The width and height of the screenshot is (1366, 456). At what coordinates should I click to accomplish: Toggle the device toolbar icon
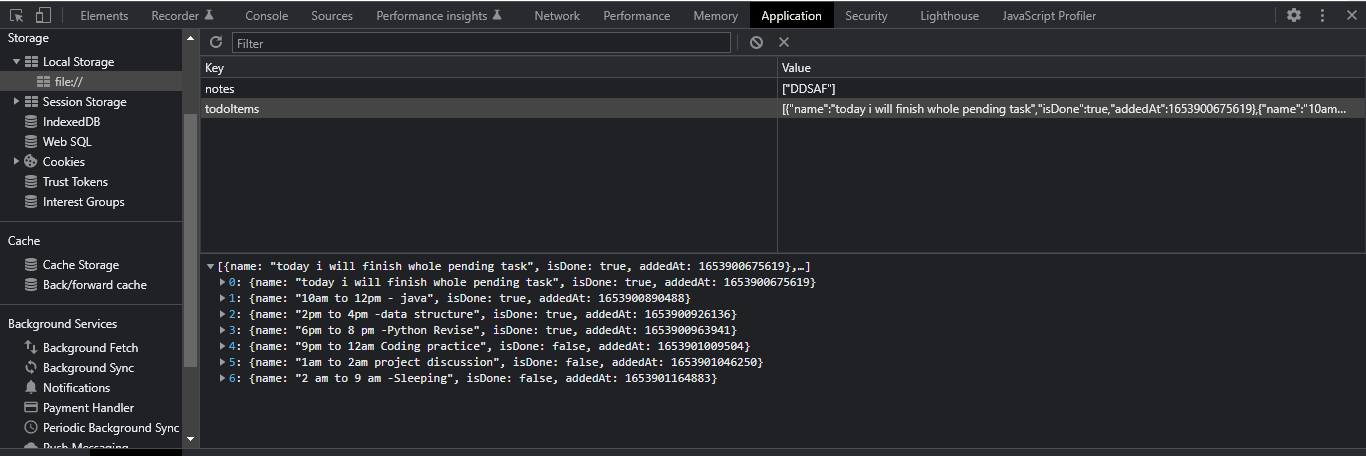[43, 15]
